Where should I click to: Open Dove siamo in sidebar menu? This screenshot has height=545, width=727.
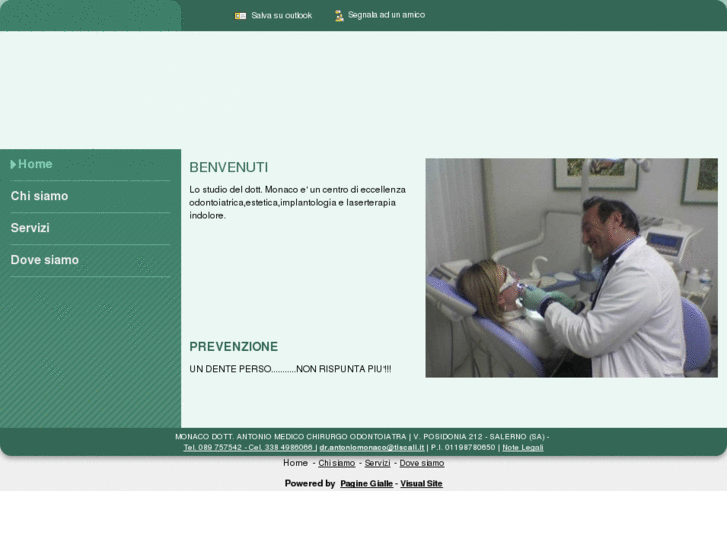(45, 260)
